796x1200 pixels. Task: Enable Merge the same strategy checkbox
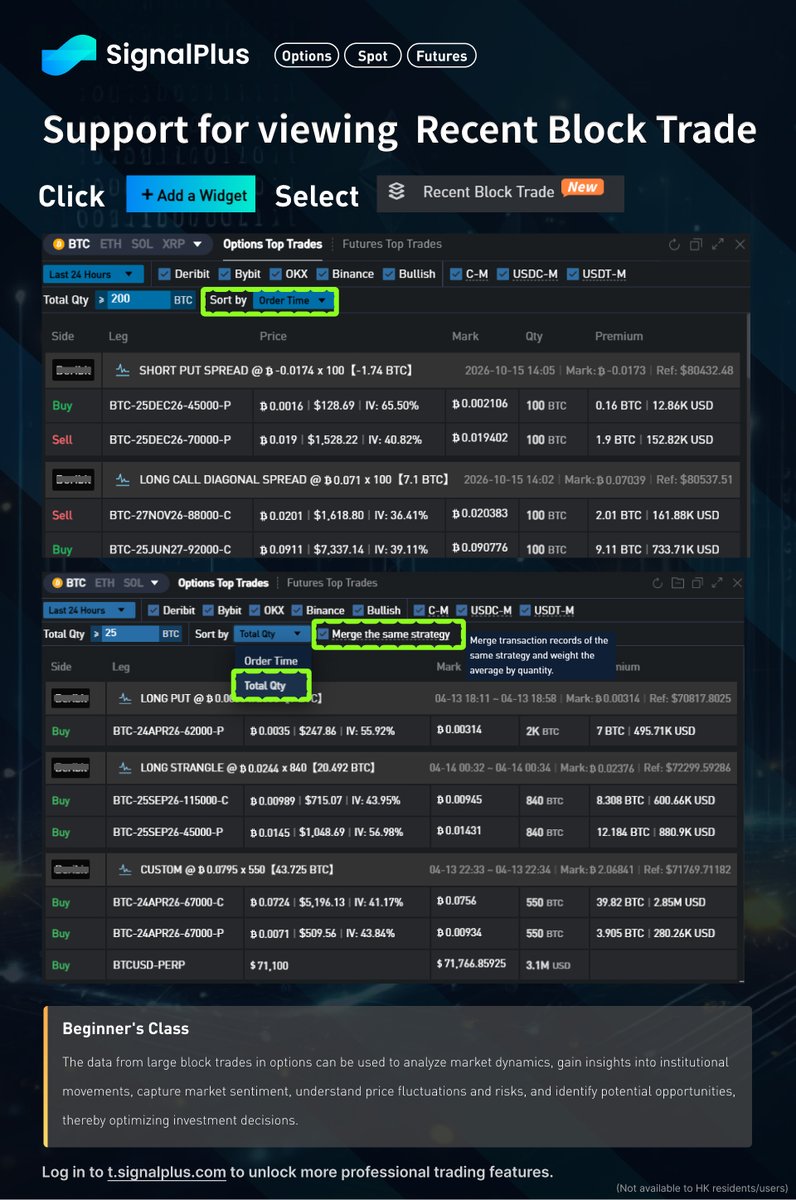coord(323,634)
